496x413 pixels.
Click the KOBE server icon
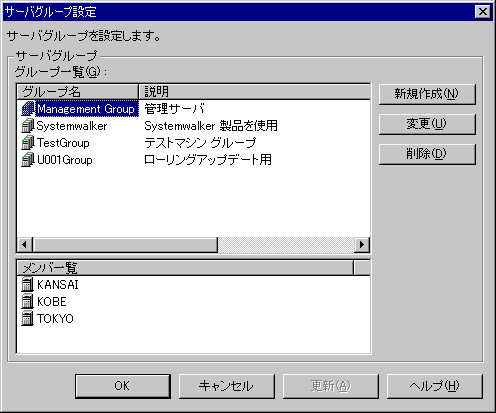(x=27, y=302)
